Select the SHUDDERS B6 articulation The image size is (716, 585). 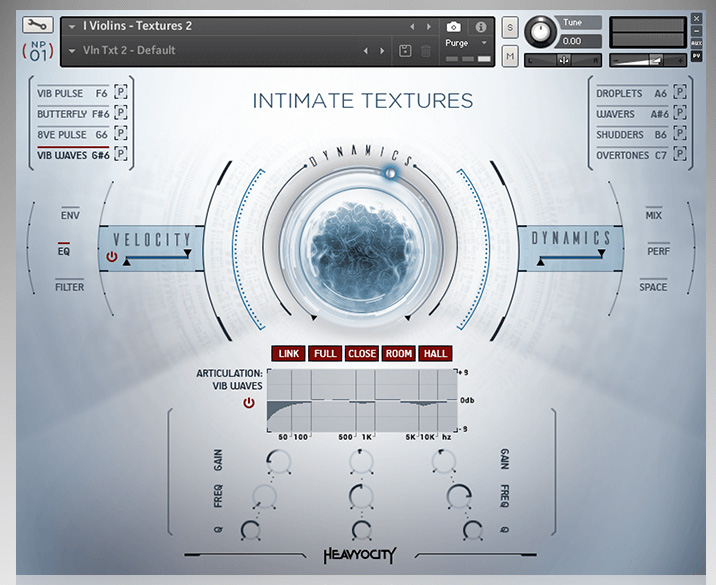(632, 135)
